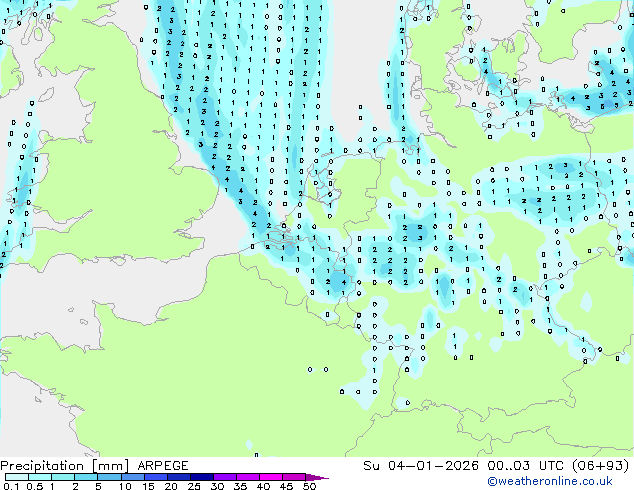The width and height of the screenshot is (634, 490).
Task: Click the 'Precipitation [mm]' title text
Action: [65, 466]
